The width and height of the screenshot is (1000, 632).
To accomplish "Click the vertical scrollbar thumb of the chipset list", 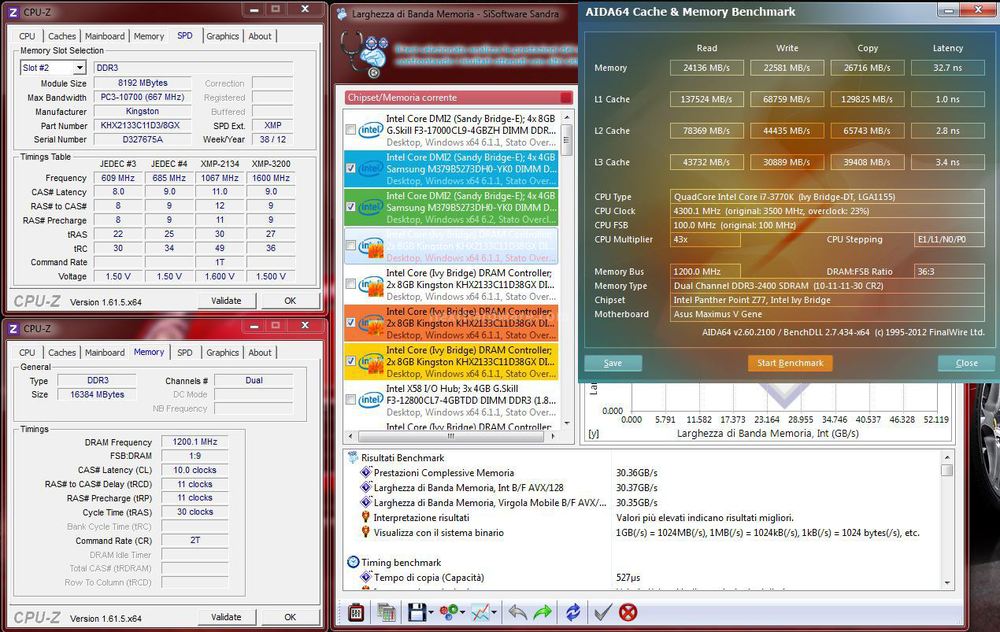I will point(566,140).
